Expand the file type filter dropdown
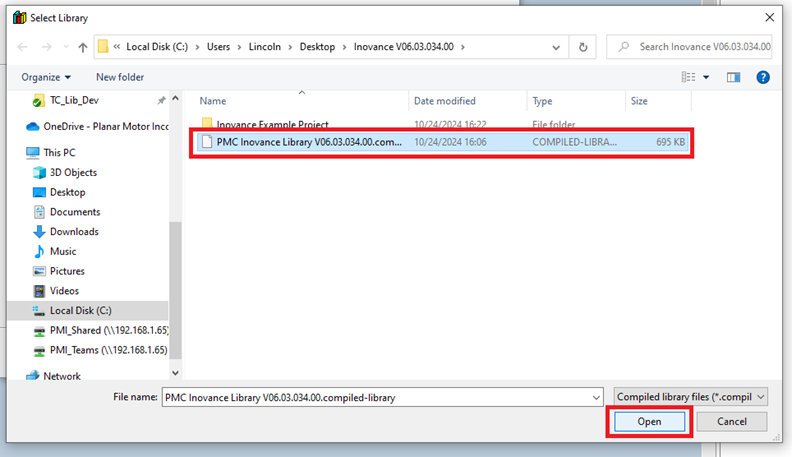 pyautogui.click(x=690, y=397)
